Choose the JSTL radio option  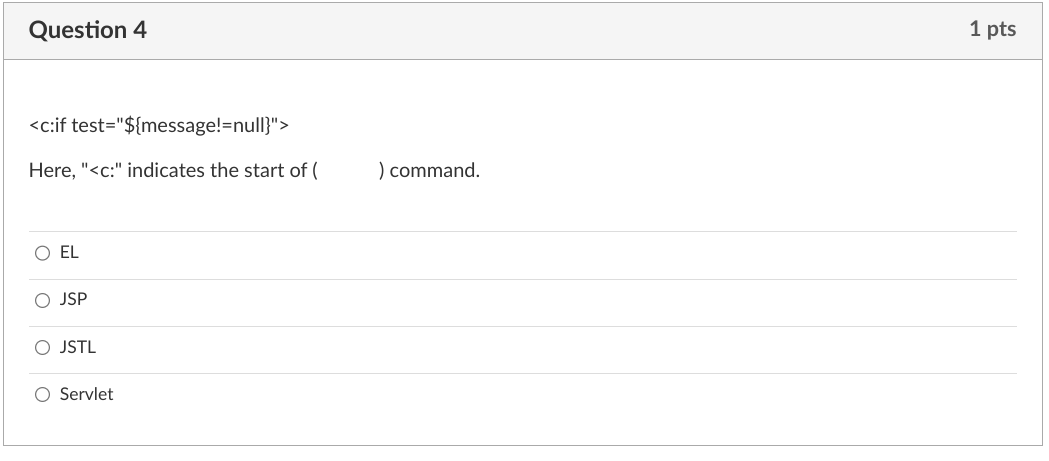coord(42,348)
